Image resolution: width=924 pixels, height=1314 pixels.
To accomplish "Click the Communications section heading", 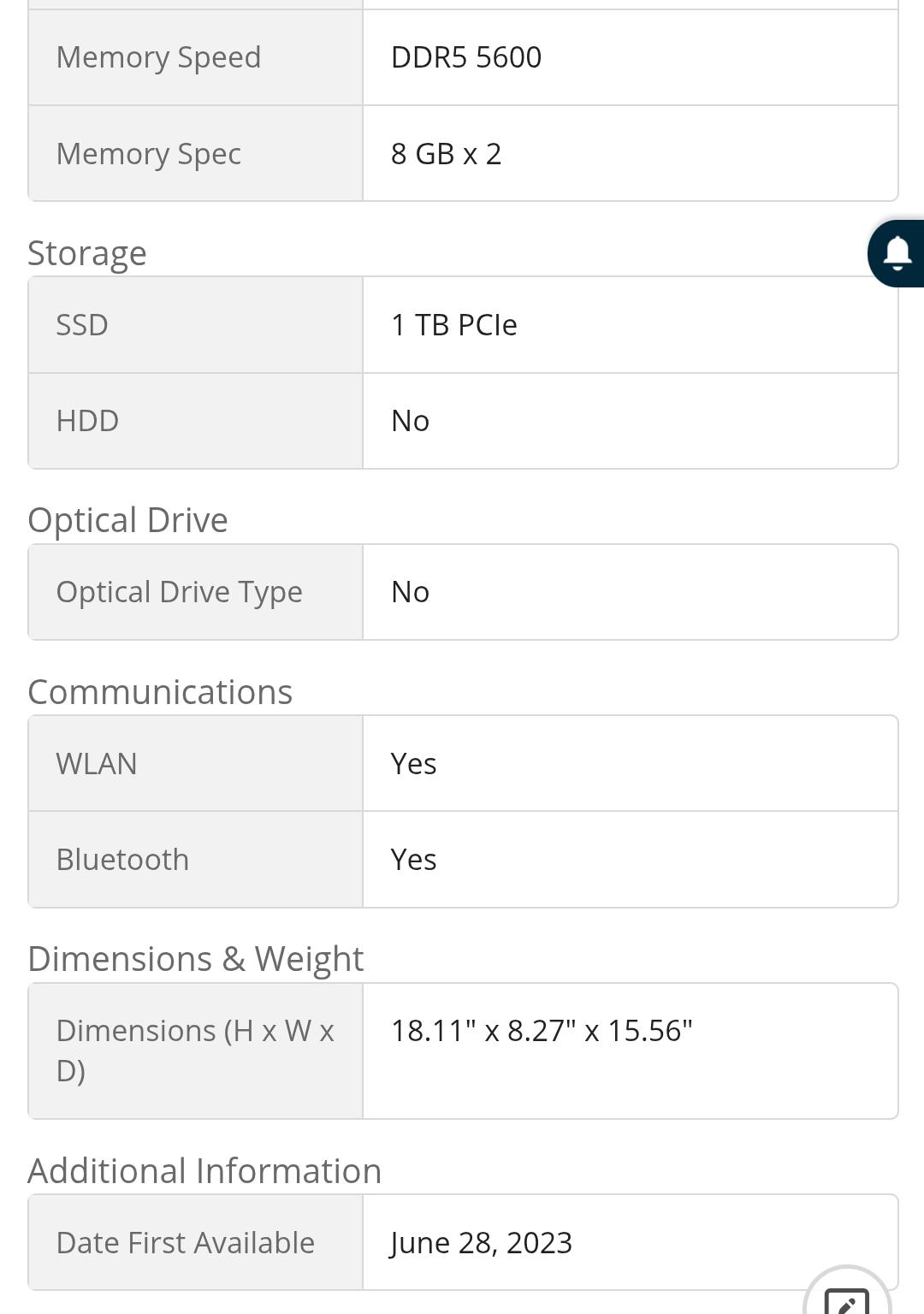I will coord(160,692).
